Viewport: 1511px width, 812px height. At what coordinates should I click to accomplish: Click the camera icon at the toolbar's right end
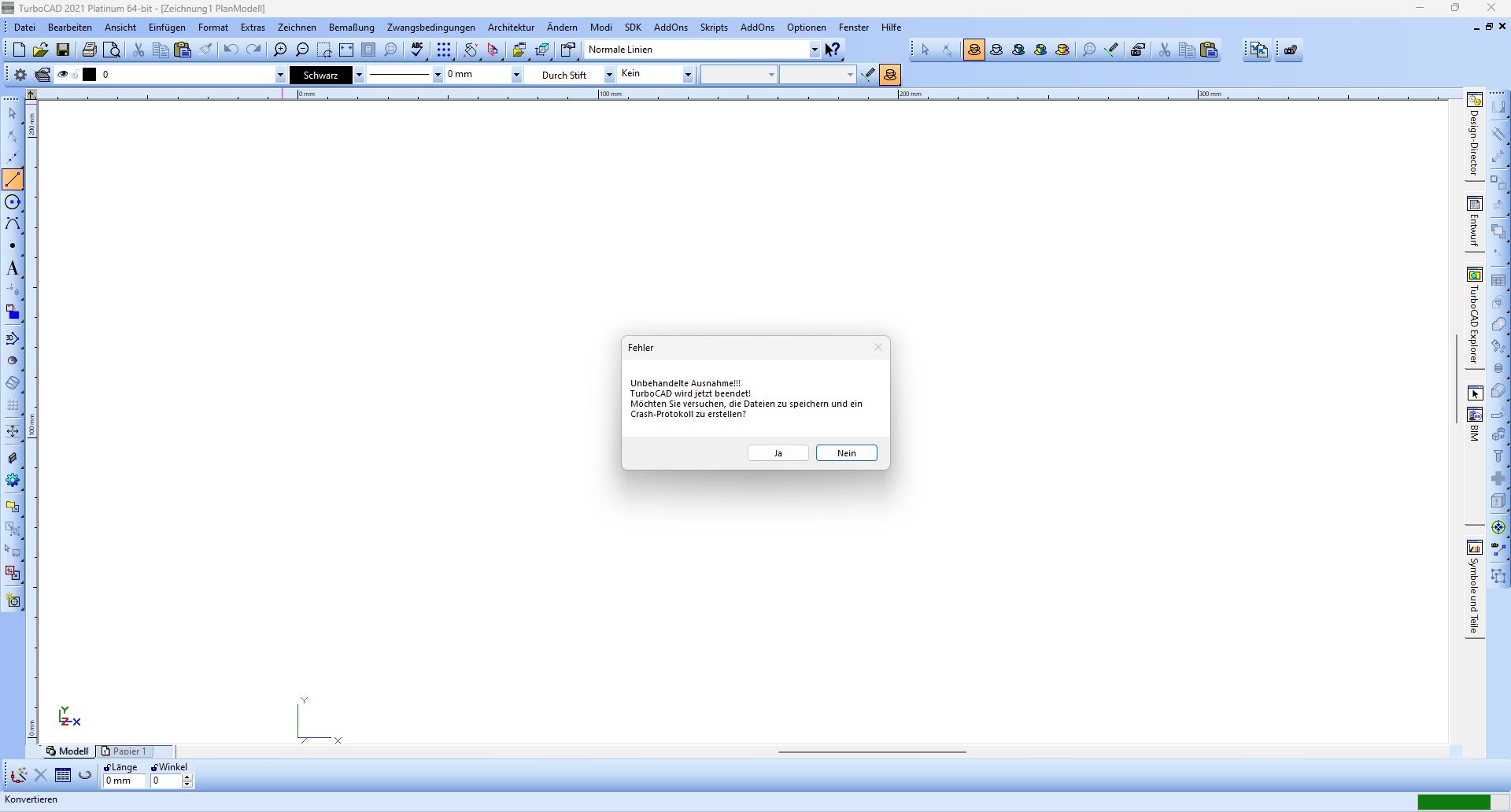[x=1290, y=50]
